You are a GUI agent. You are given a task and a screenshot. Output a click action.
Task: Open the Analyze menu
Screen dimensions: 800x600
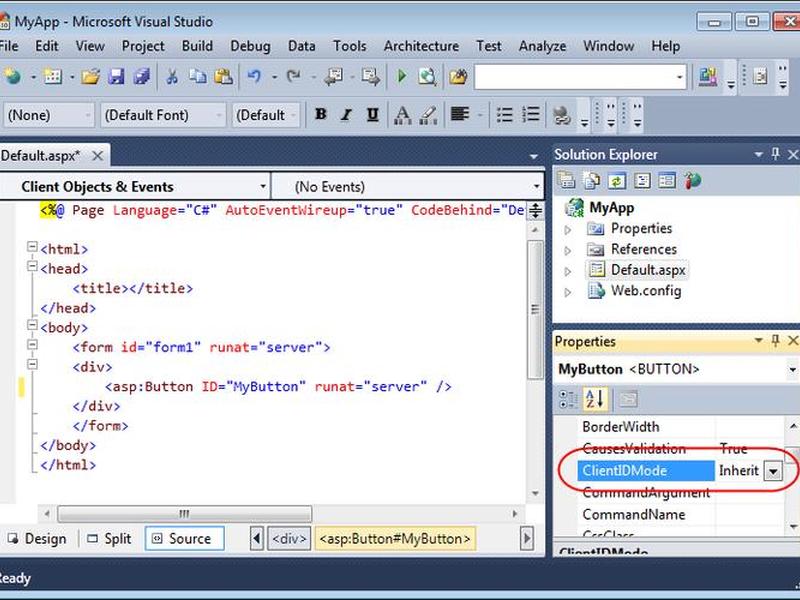tap(542, 46)
